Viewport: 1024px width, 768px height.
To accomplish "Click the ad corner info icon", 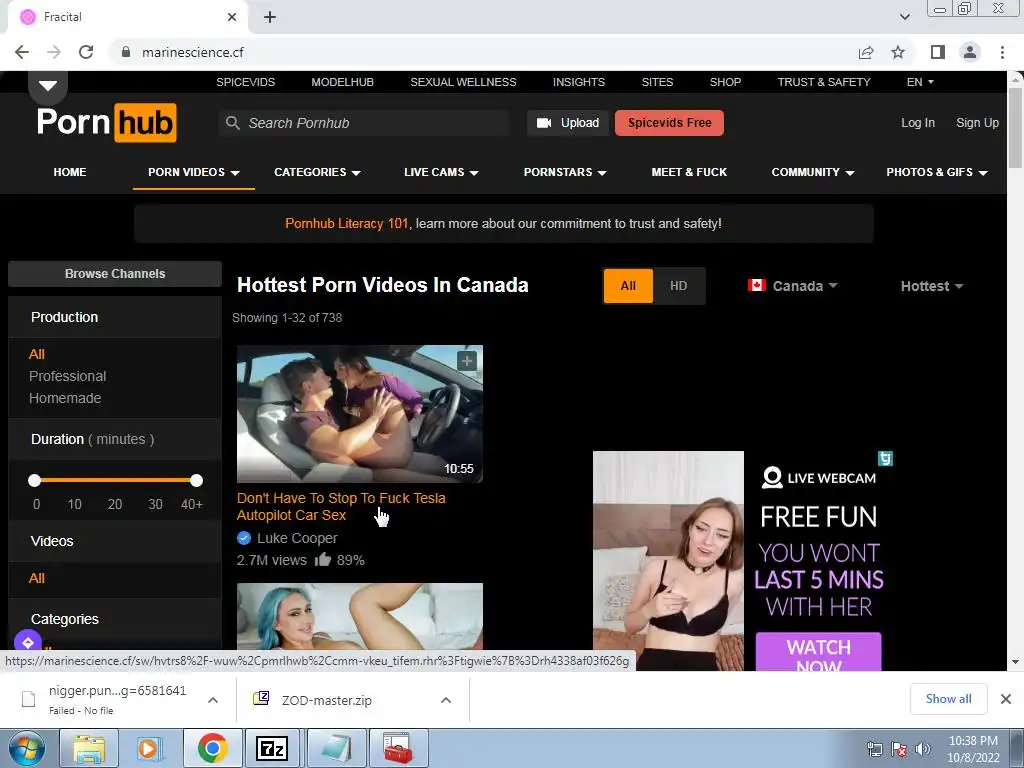I will click(x=885, y=458).
